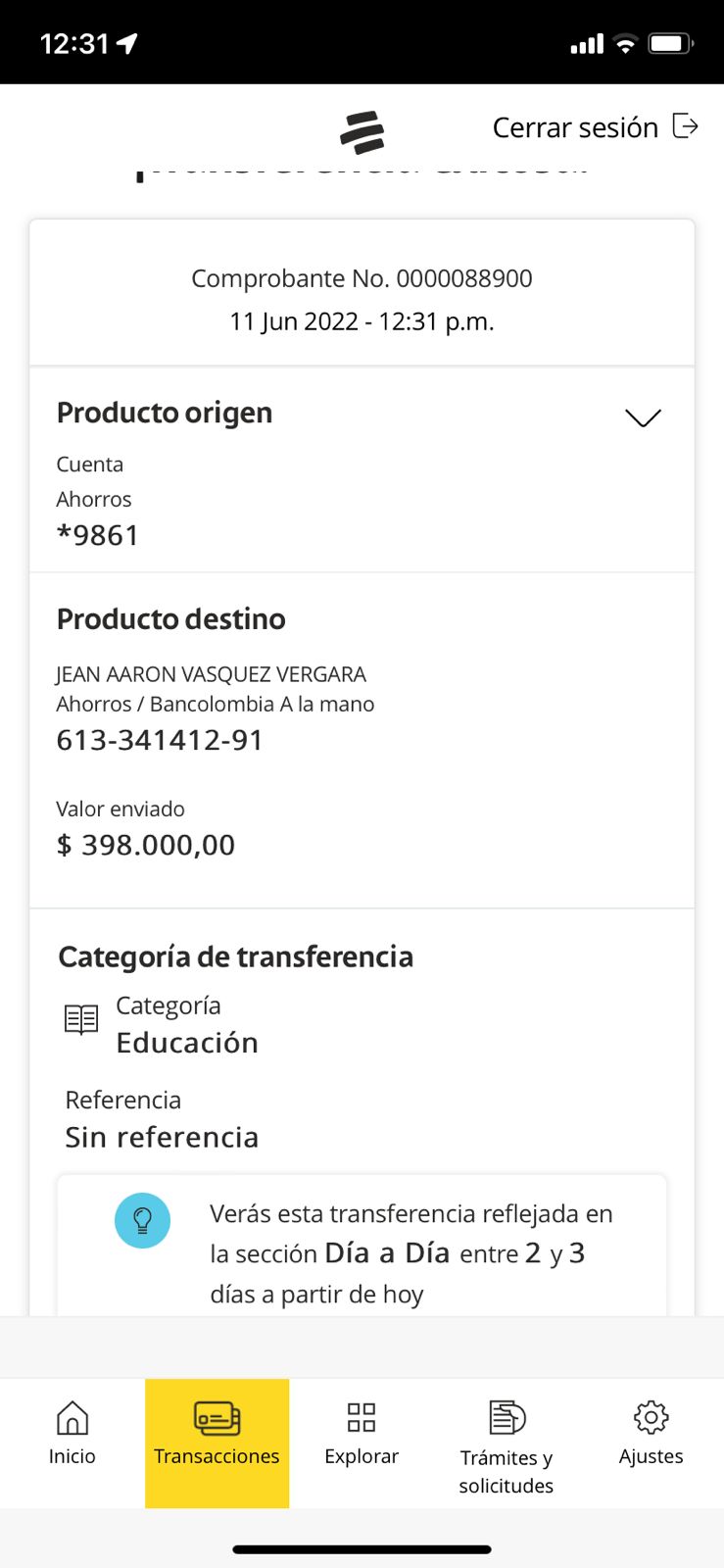Image resolution: width=724 pixels, height=1568 pixels.
Task: Tap the Bancolombia logo in header
Action: [x=362, y=132]
